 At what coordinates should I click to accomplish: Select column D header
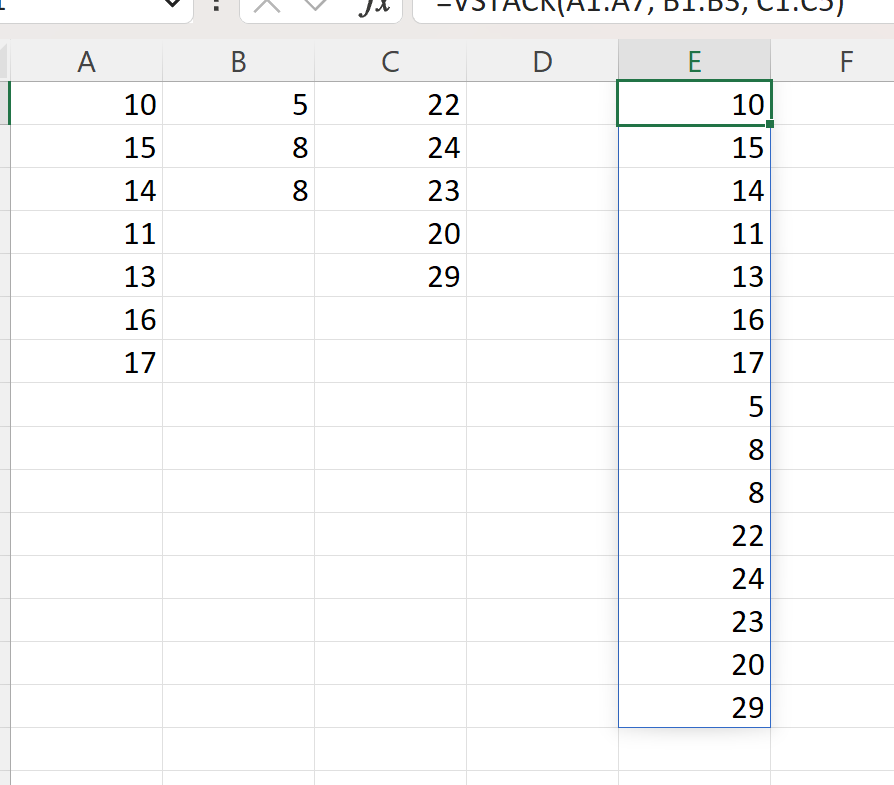[x=542, y=61]
